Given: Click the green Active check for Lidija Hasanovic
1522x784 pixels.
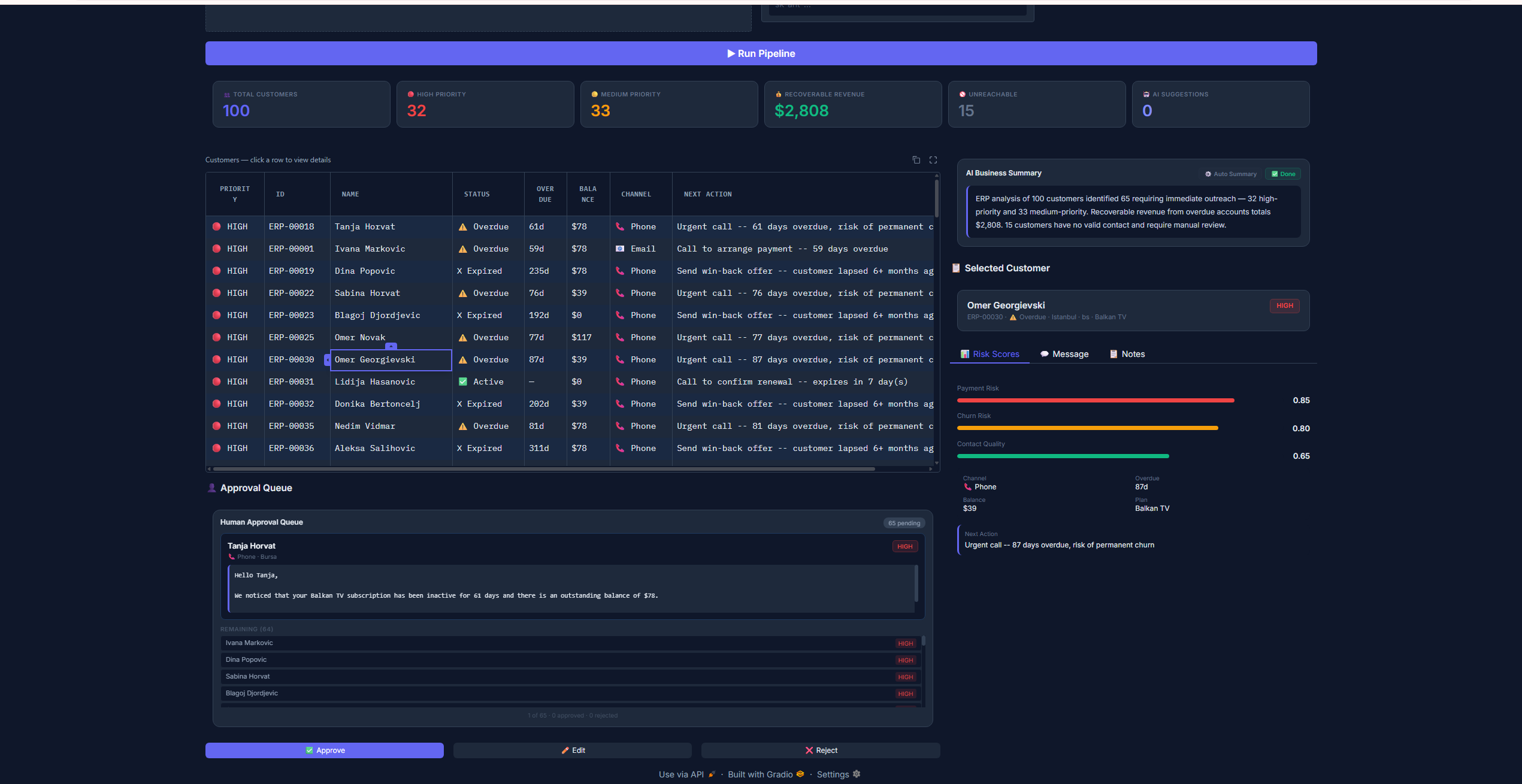Looking at the screenshot, I should click(x=463, y=382).
